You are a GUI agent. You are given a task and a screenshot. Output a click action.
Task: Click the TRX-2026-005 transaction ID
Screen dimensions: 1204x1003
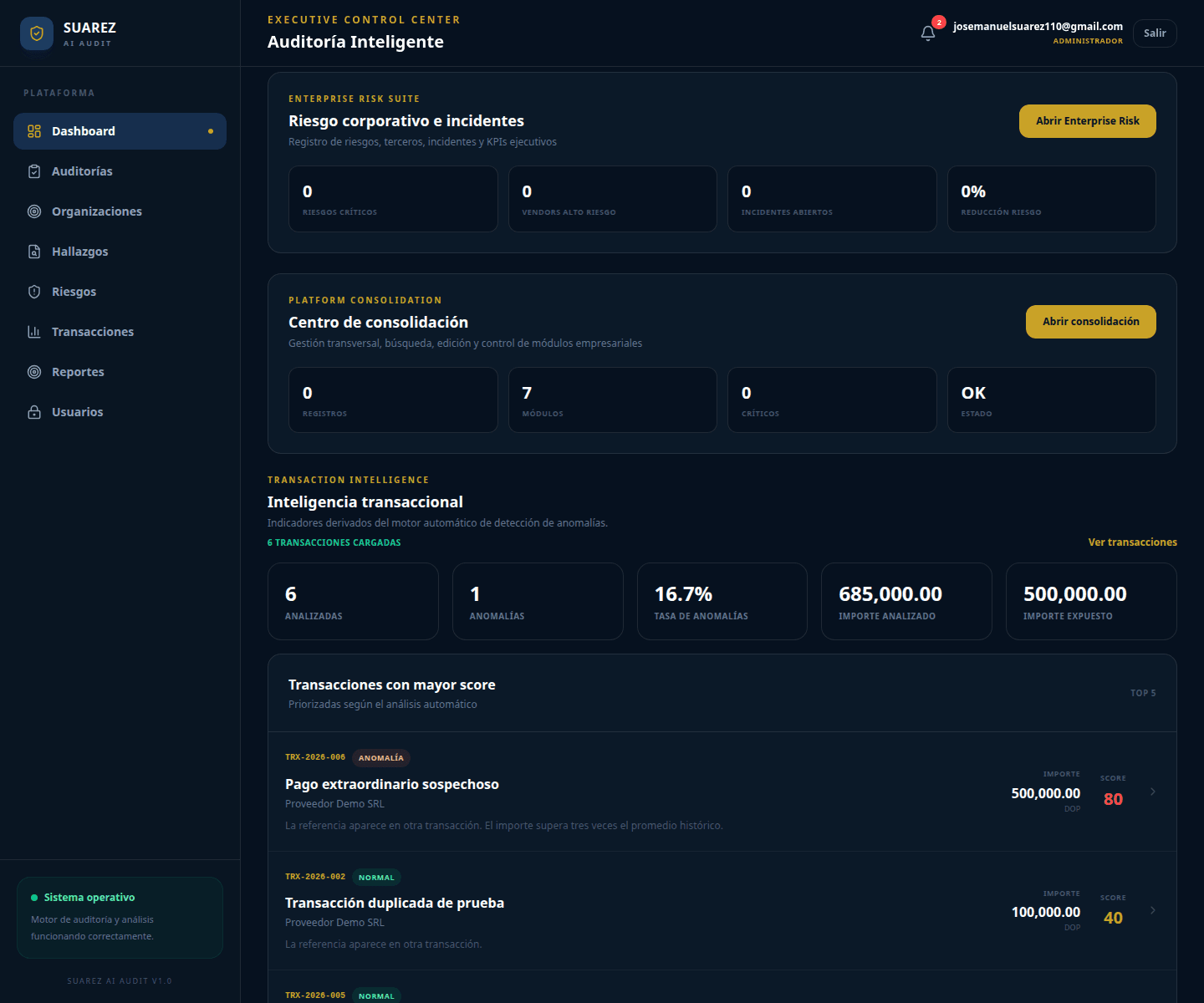coord(315,995)
